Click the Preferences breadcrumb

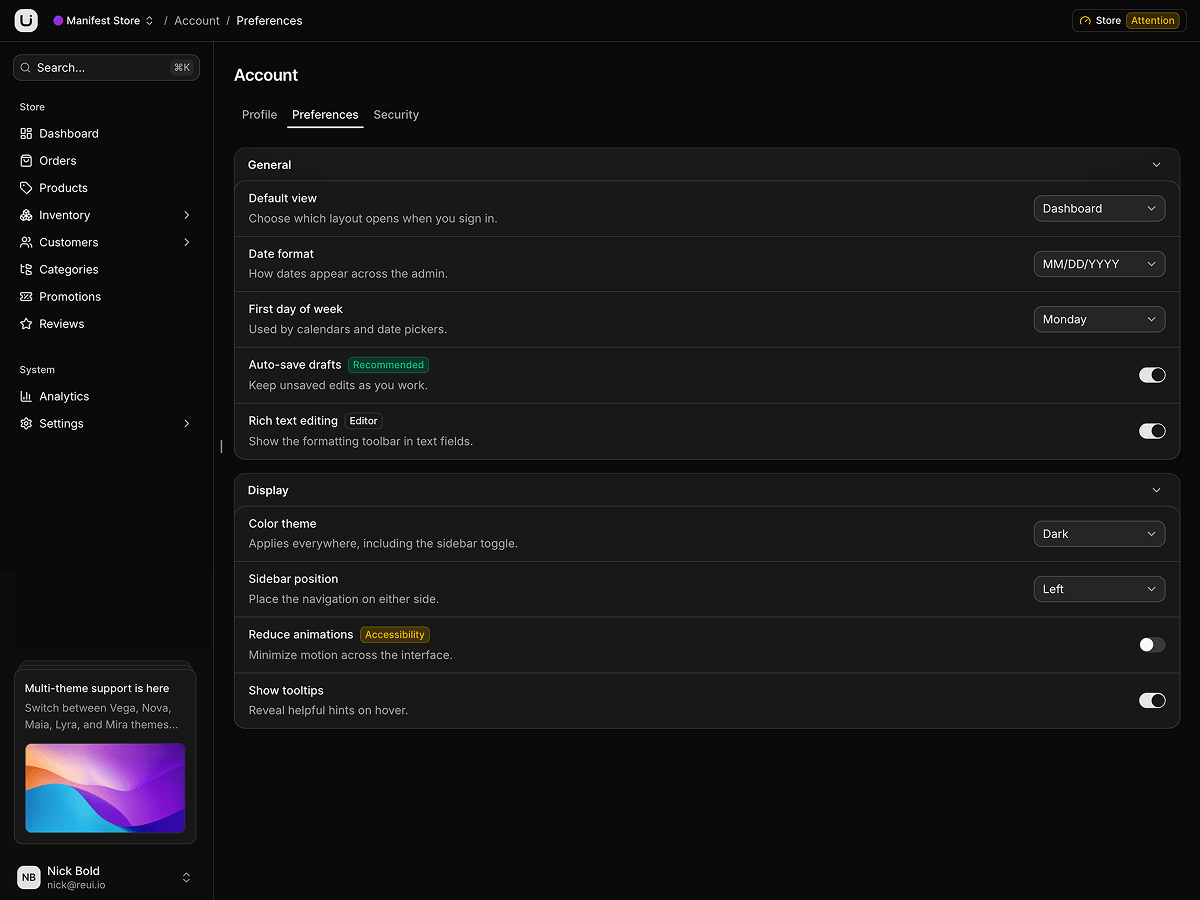[x=269, y=20]
